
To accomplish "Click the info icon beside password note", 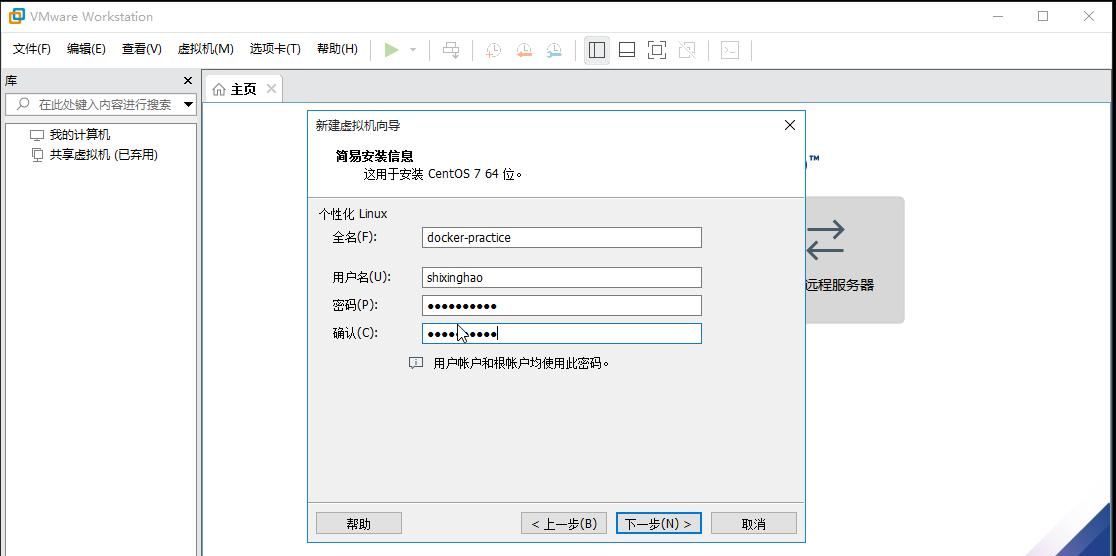I will pos(416,363).
